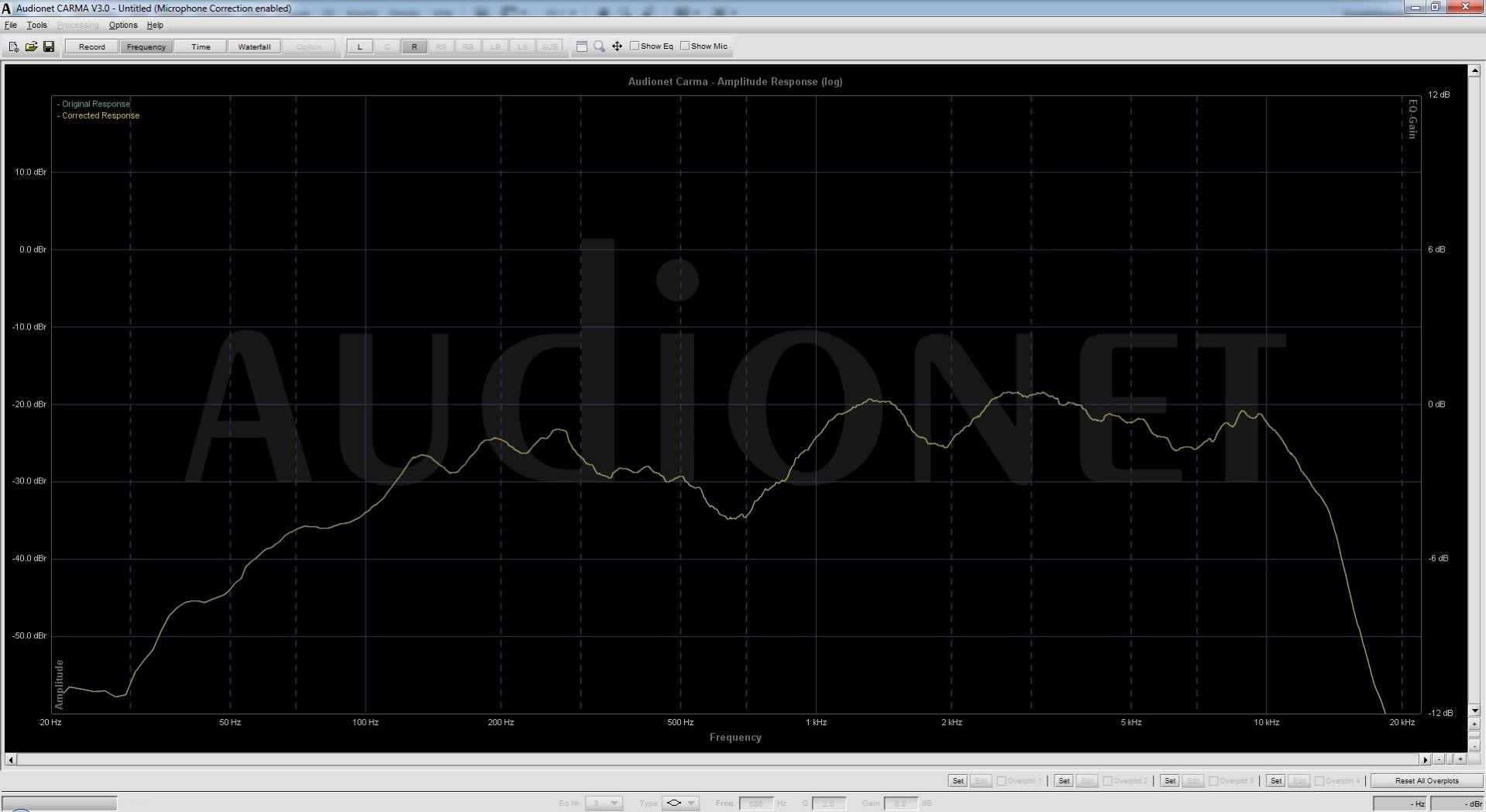
Task: Open the Options menu
Action: tap(122, 25)
